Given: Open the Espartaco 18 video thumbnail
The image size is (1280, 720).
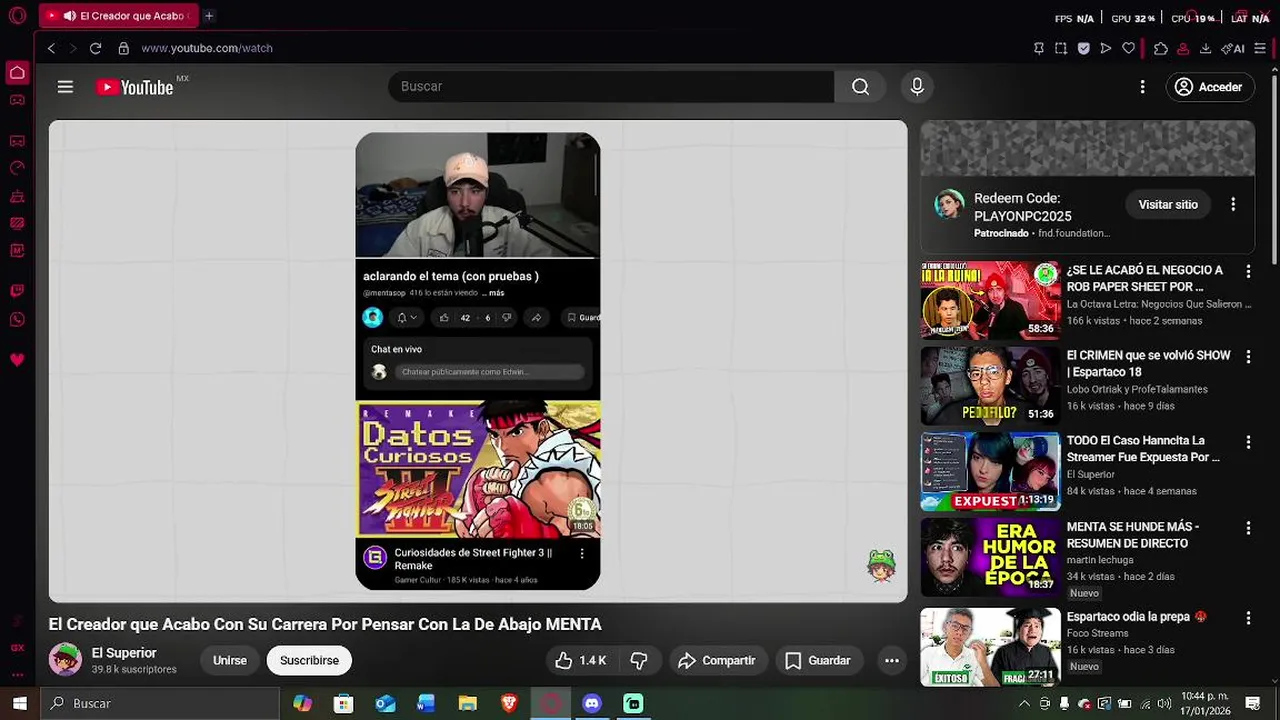Looking at the screenshot, I should click(x=990, y=385).
